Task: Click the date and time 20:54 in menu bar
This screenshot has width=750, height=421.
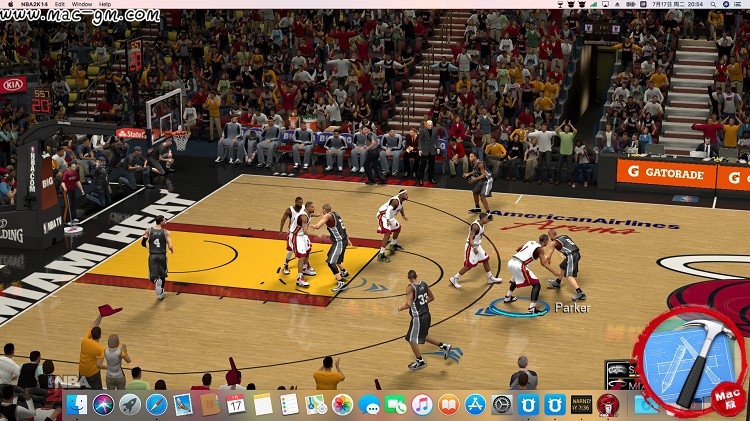Action: click(x=678, y=4)
